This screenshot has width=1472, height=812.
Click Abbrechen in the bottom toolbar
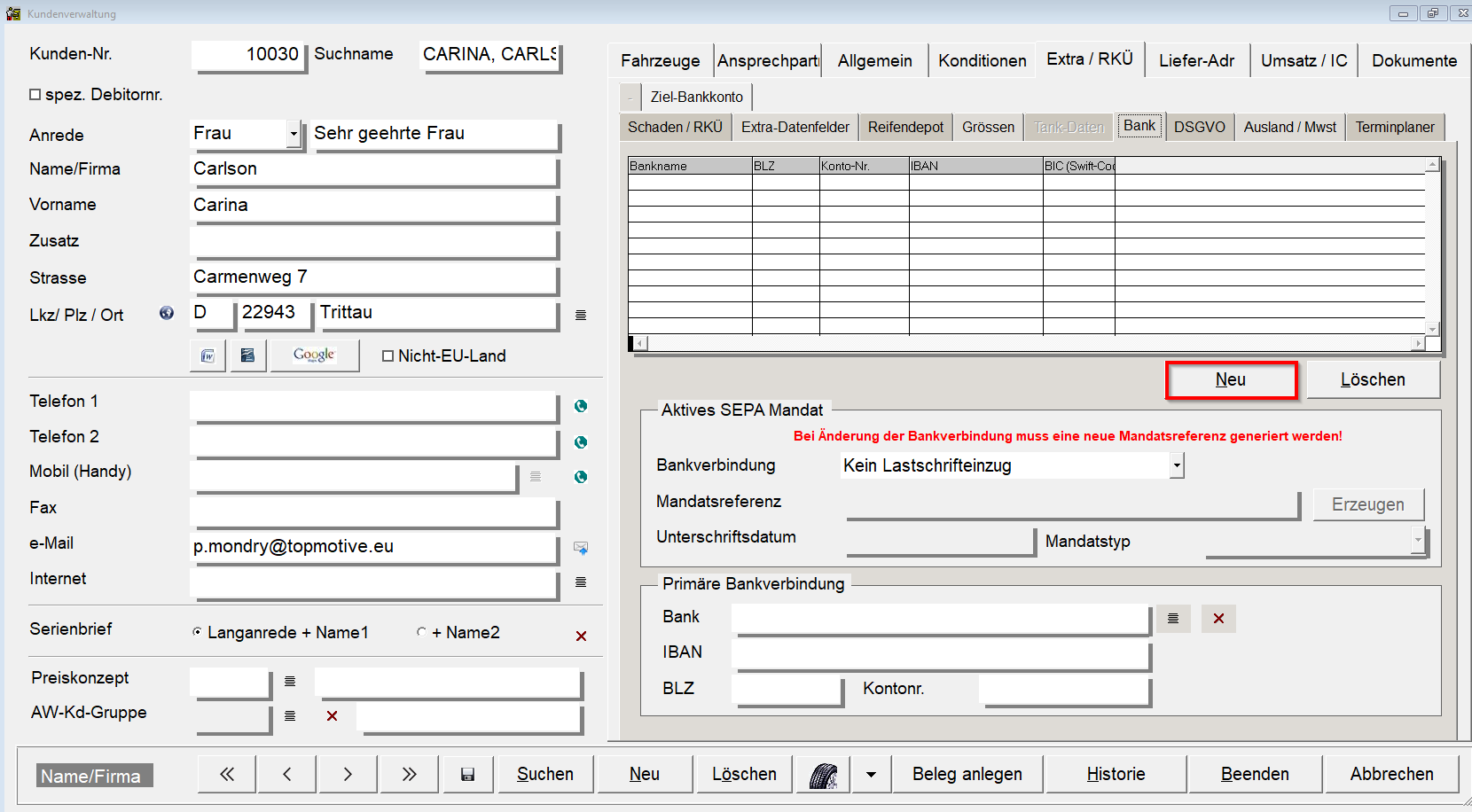[x=1391, y=774]
